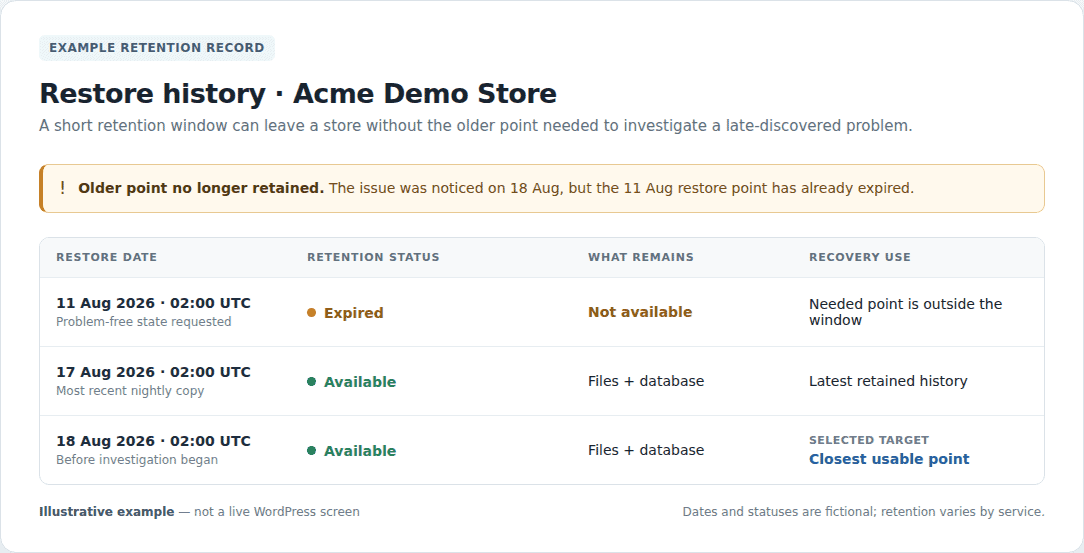Viewport: 1084px width, 553px height.
Task: Select the 18 Aug 2026 · 02:00 UTC date
Action: pos(153,441)
